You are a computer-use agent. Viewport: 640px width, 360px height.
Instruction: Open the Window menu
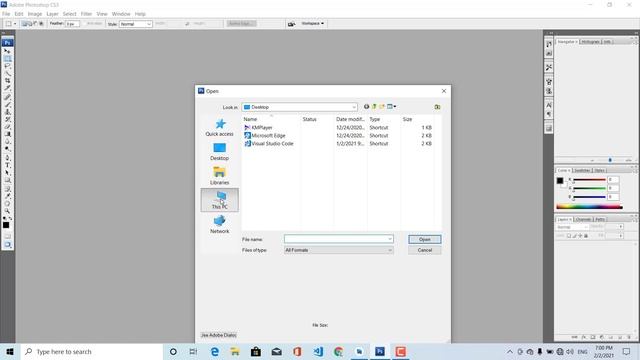pyautogui.click(x=121, y=14)
